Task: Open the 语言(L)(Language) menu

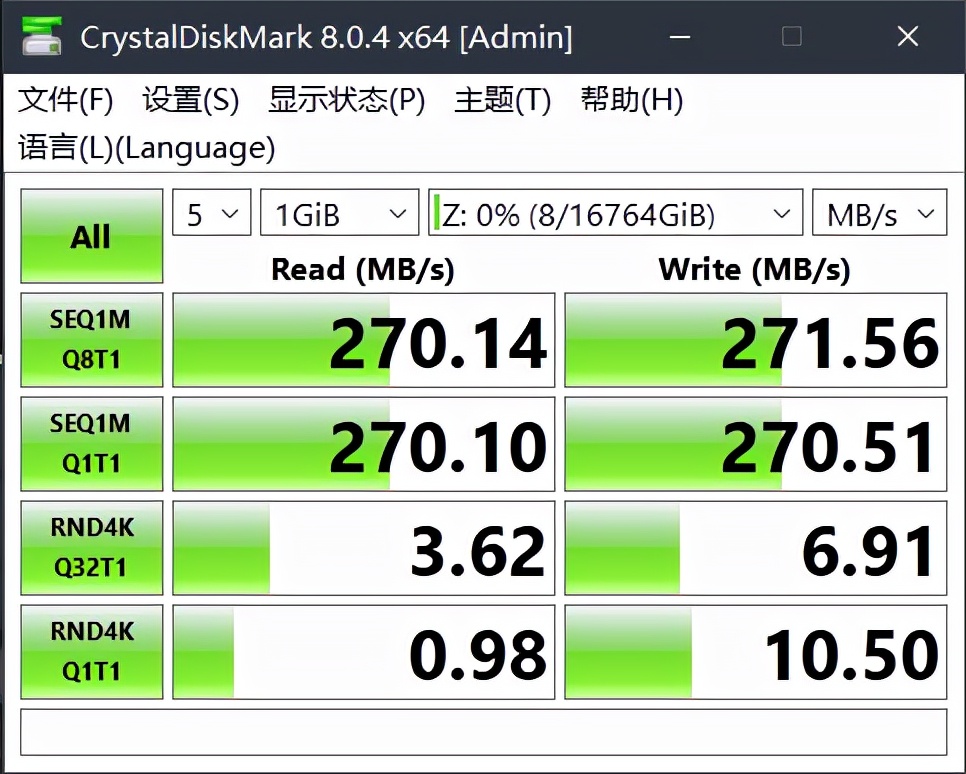Action: point(147,148)
